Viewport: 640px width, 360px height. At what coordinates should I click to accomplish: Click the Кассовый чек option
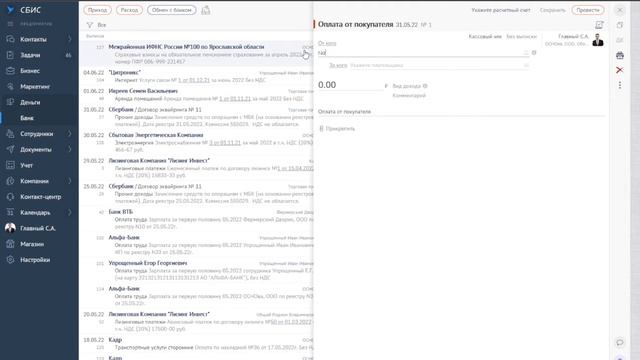point(485,36)
